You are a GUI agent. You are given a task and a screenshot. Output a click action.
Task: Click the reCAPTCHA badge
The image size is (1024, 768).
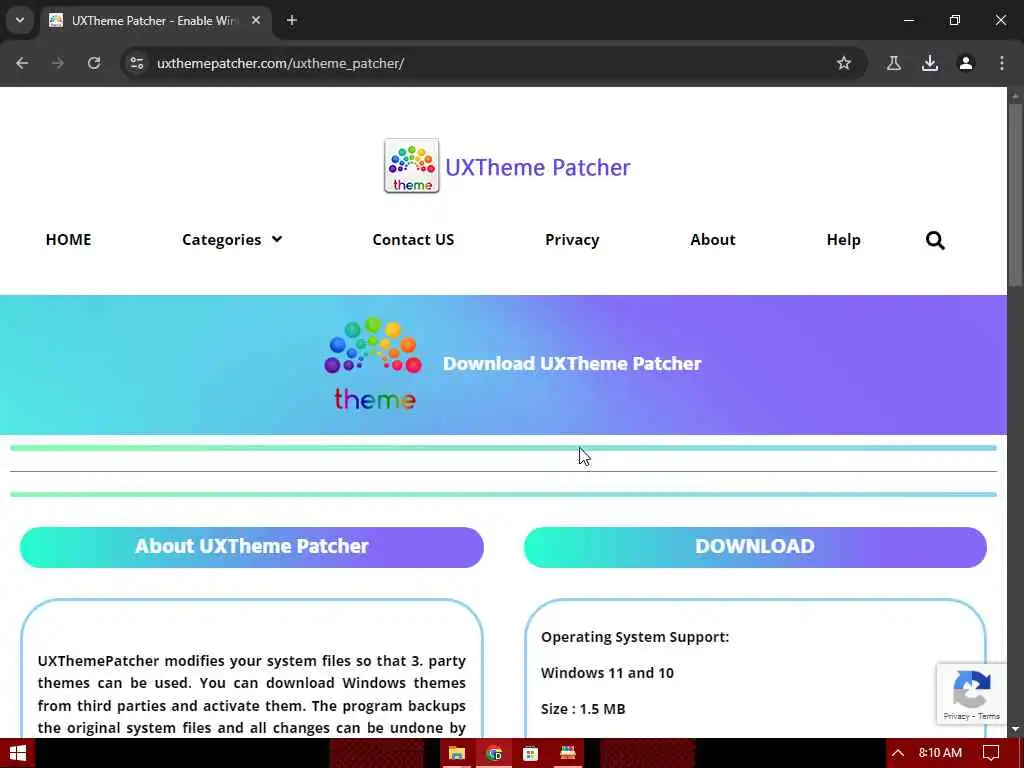point(972,694)
